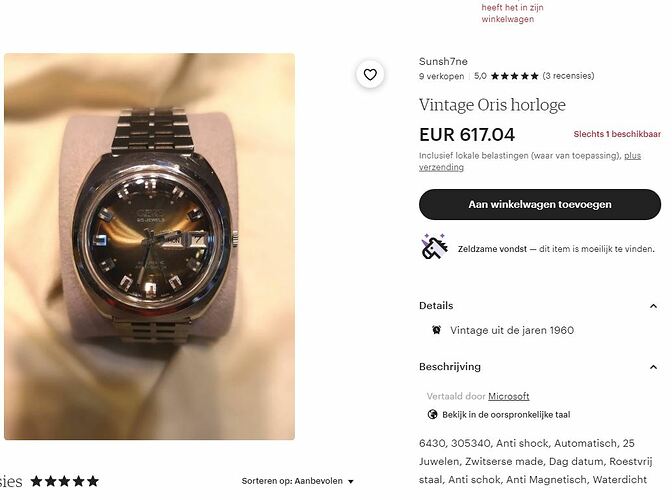Click the unicorn rare find icon

pos(434,247)
